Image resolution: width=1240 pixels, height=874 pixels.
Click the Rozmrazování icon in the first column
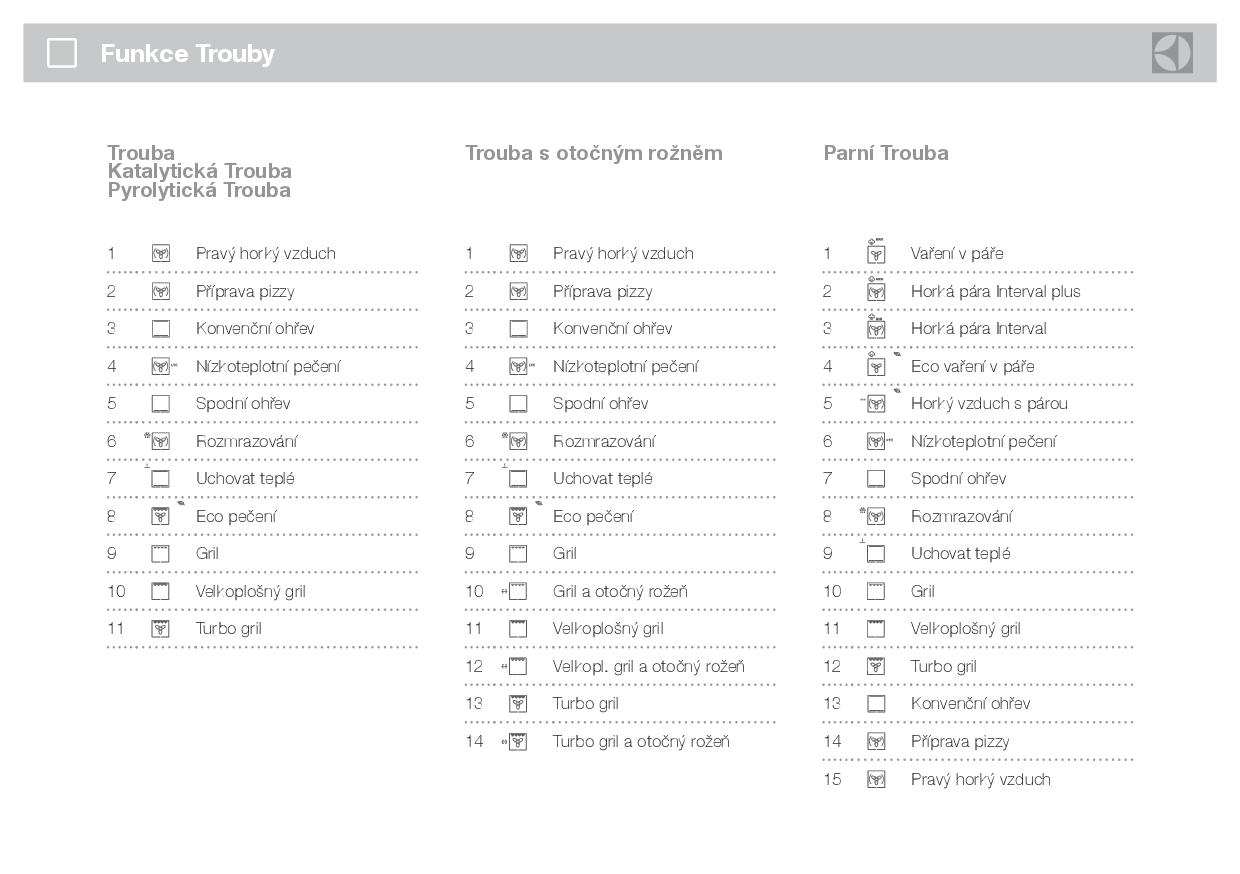(160, 441)
